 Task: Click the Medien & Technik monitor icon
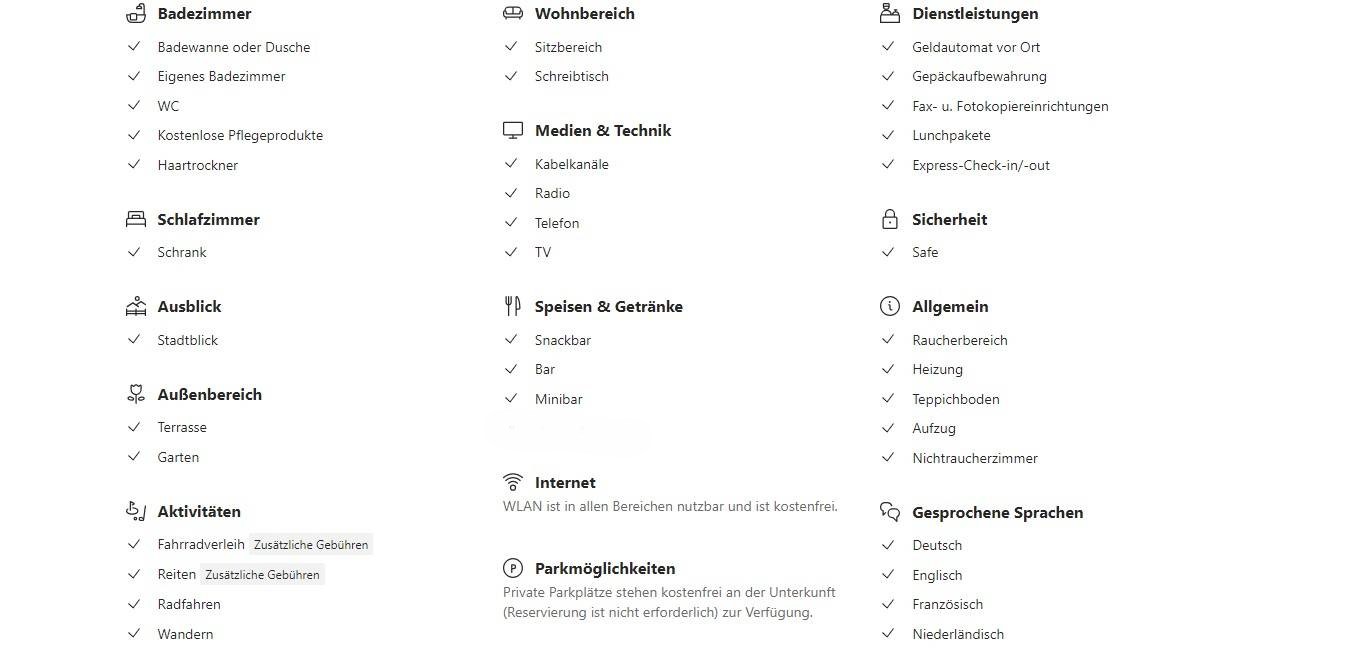513,130
